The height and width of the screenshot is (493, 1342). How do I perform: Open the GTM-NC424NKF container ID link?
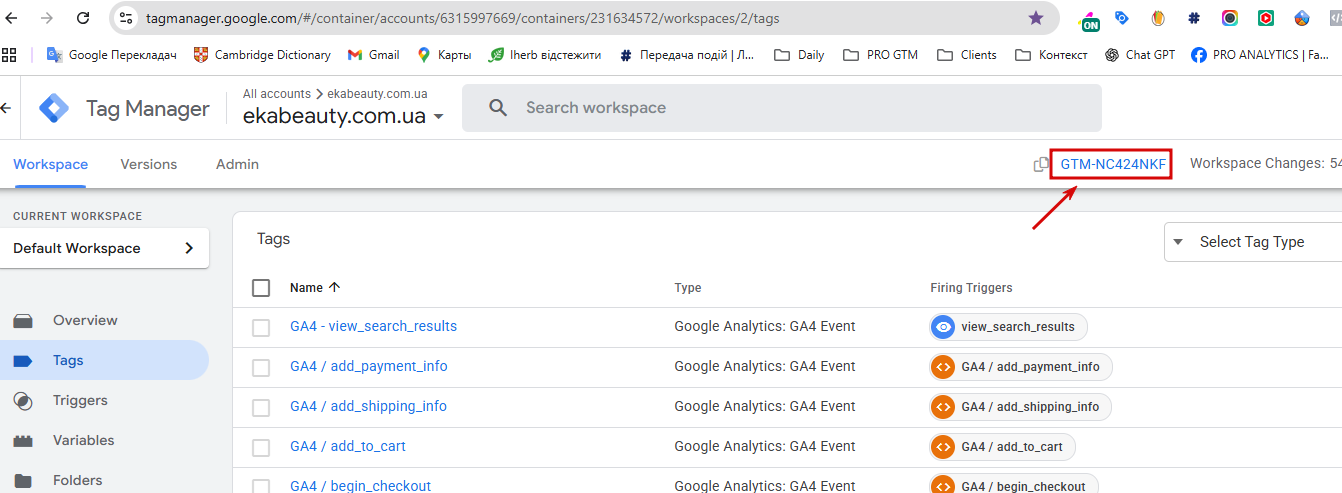point(1113,164)
